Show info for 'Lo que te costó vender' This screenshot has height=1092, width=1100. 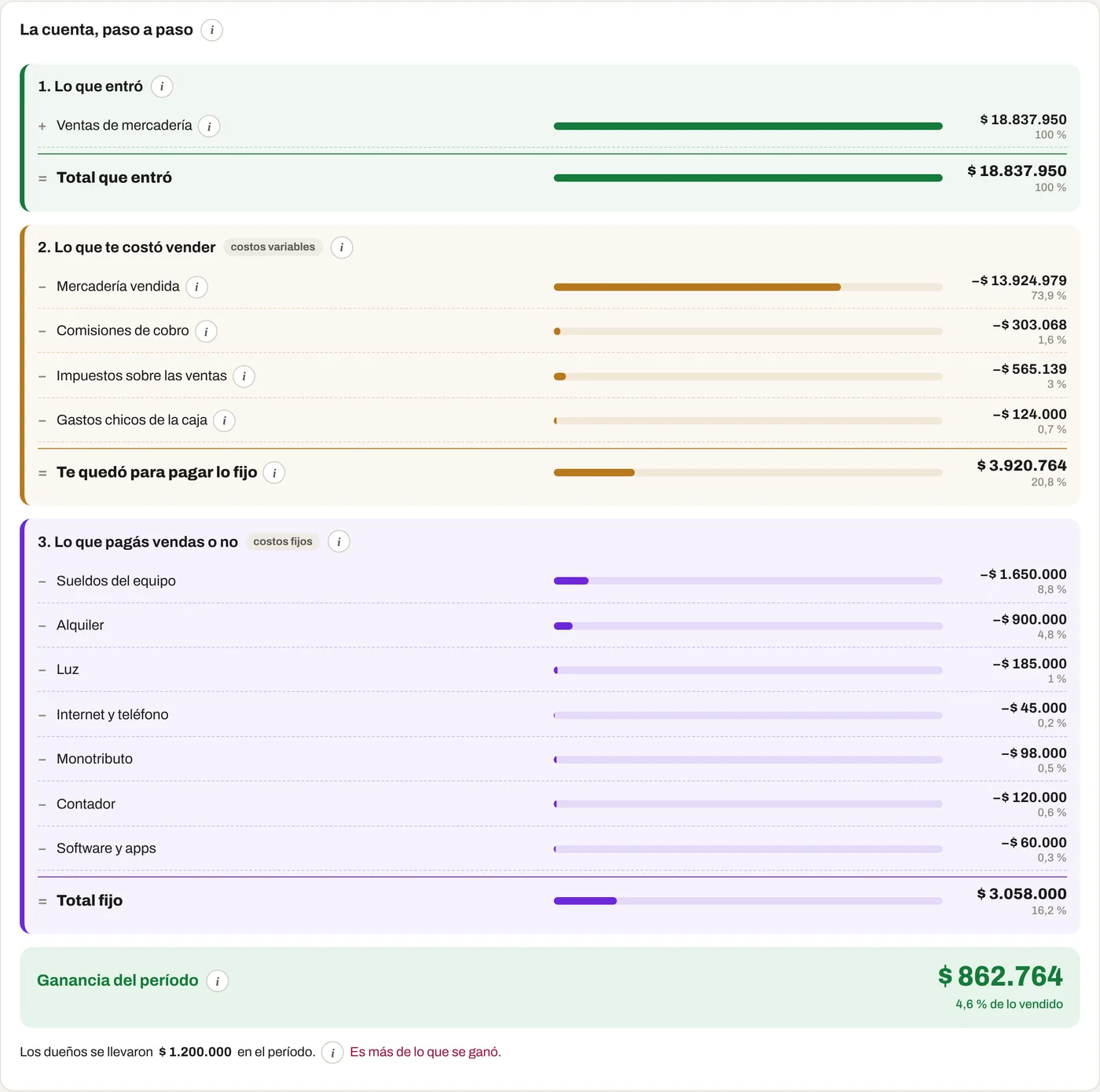(x=341, y=247)
